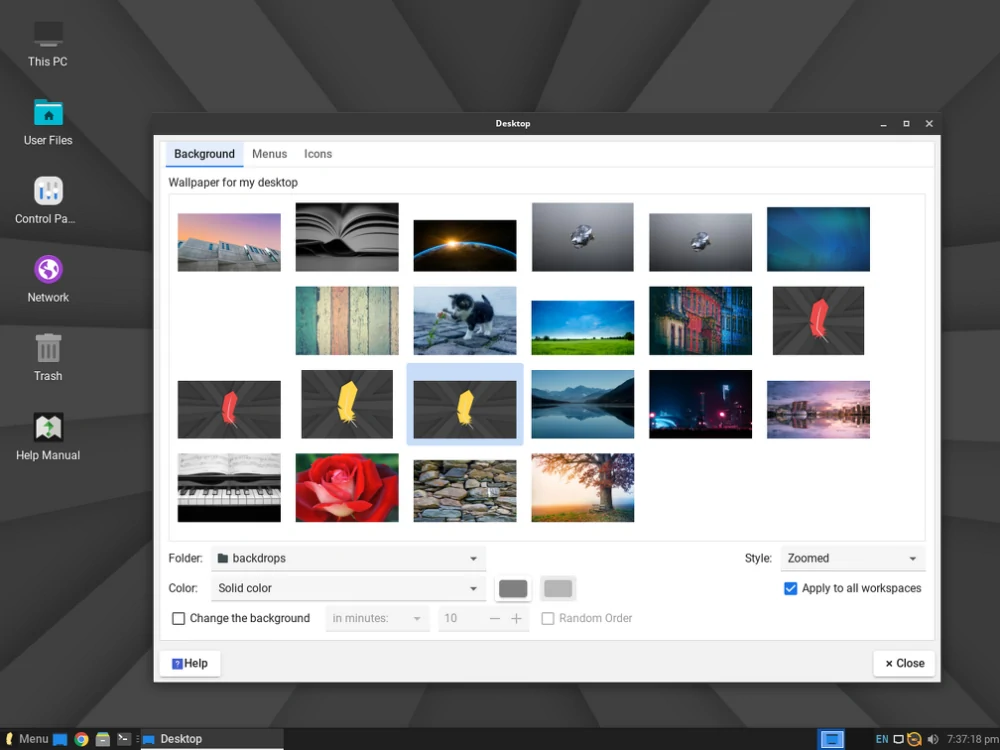Click the first solid color swatch
Screen dimensions: 1000x750
[512, 588]
